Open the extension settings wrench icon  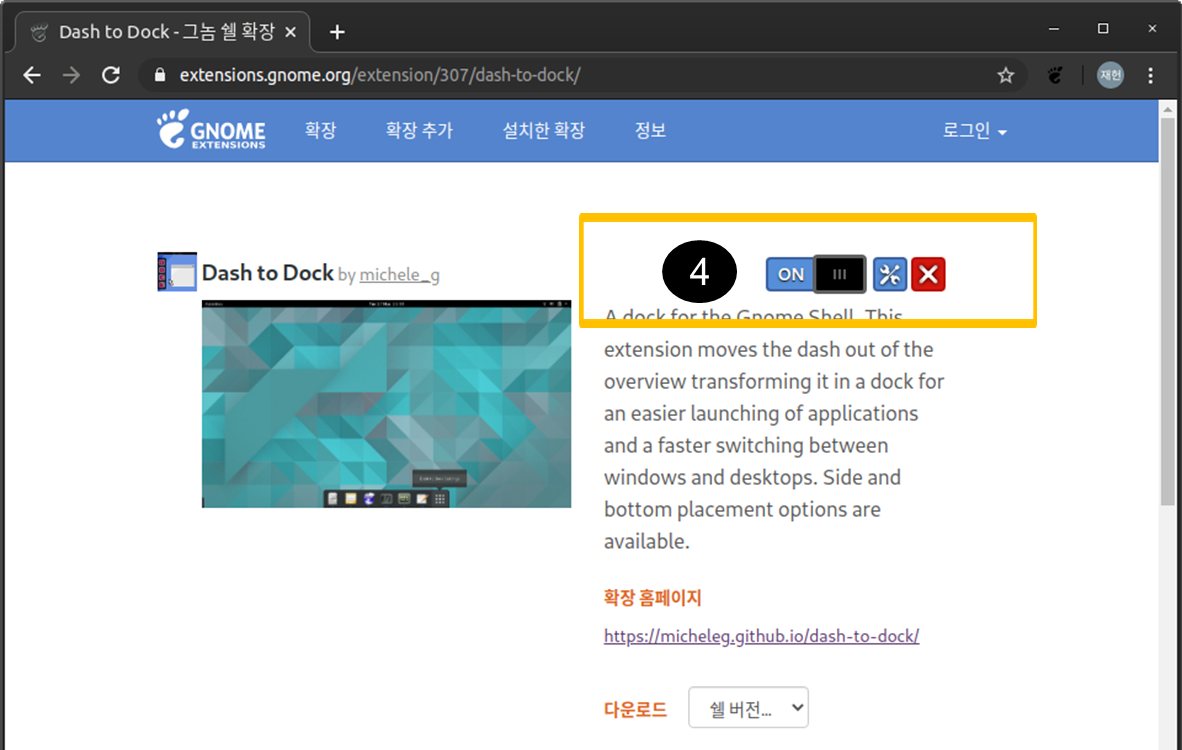[890, 274]
